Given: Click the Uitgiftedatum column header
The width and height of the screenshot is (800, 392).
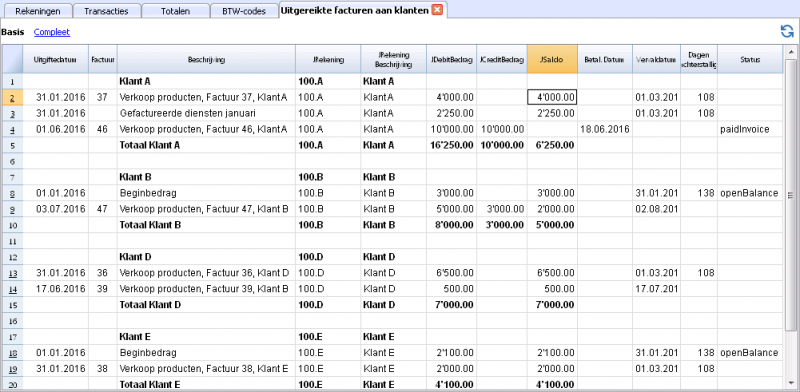Looking at the screenshot, I should (55, 59).
